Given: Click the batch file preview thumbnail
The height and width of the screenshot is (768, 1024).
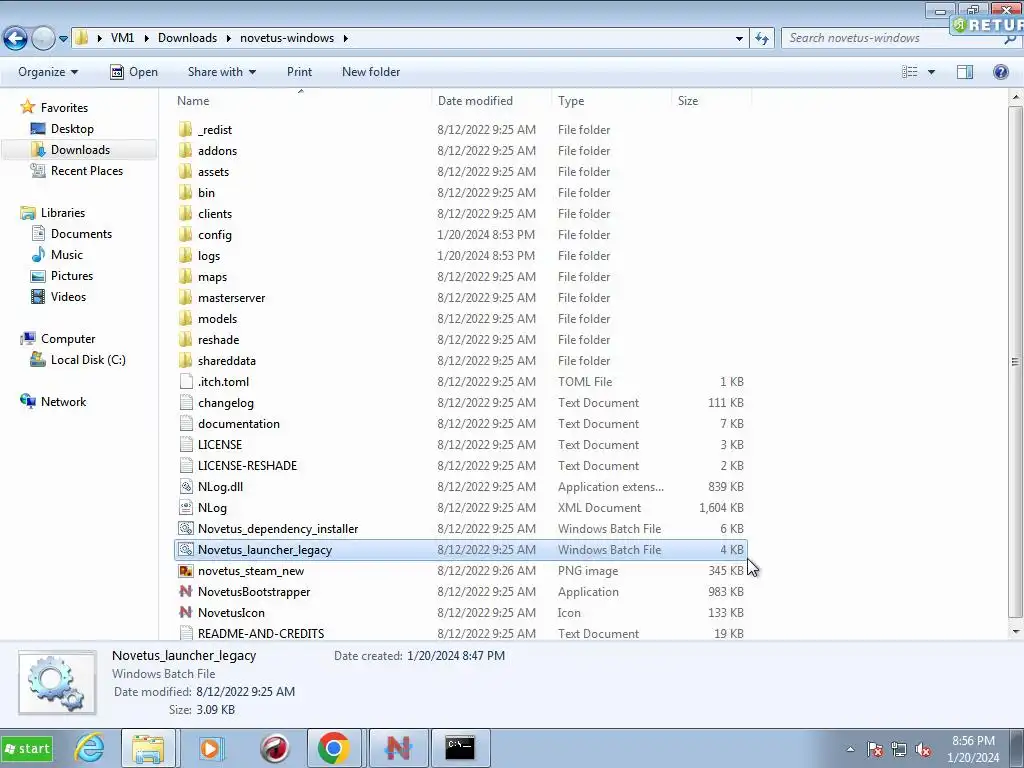Looking at the screenshot, I should [57, 682].
